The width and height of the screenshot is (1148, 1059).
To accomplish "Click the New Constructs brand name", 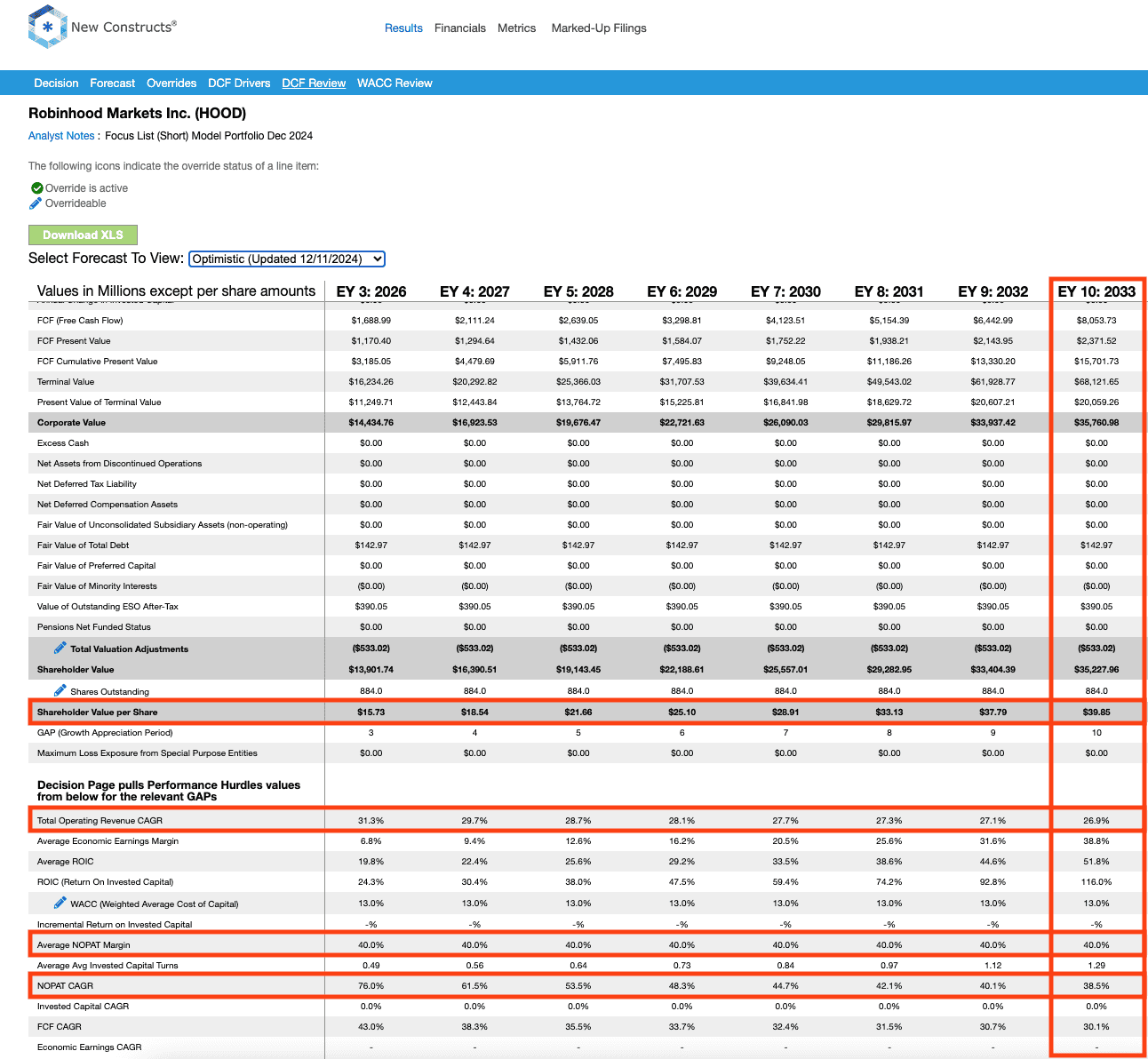I will pyautogui.click(x=124, y=28).
